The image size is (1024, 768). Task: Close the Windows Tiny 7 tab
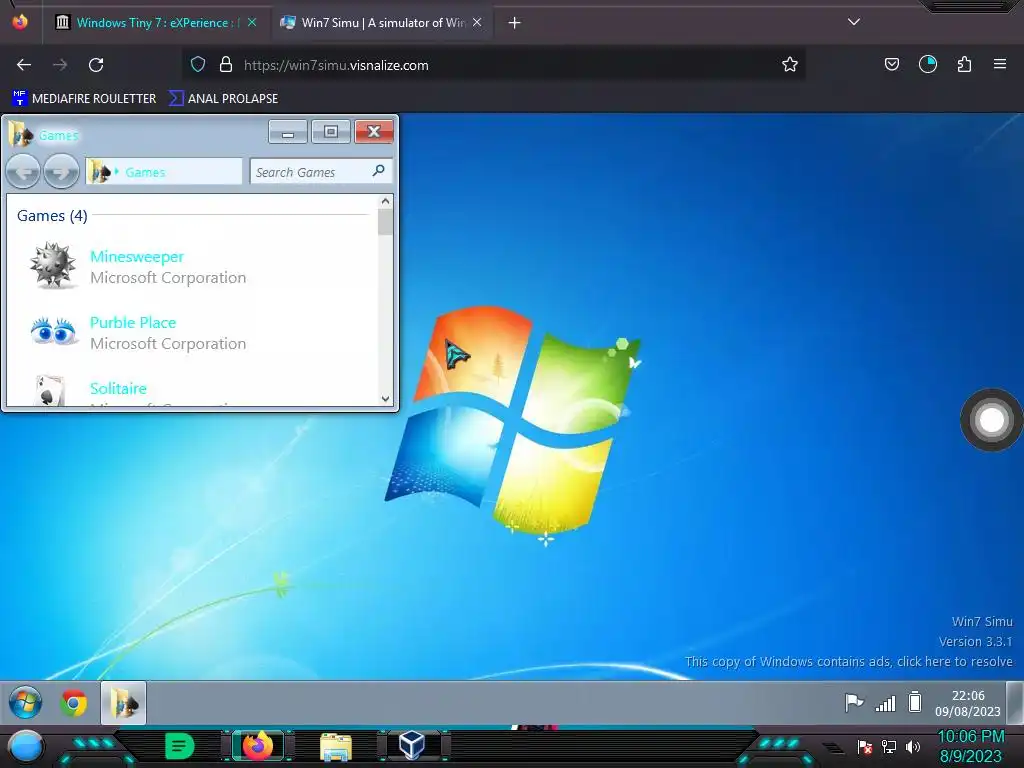[252, 22]
